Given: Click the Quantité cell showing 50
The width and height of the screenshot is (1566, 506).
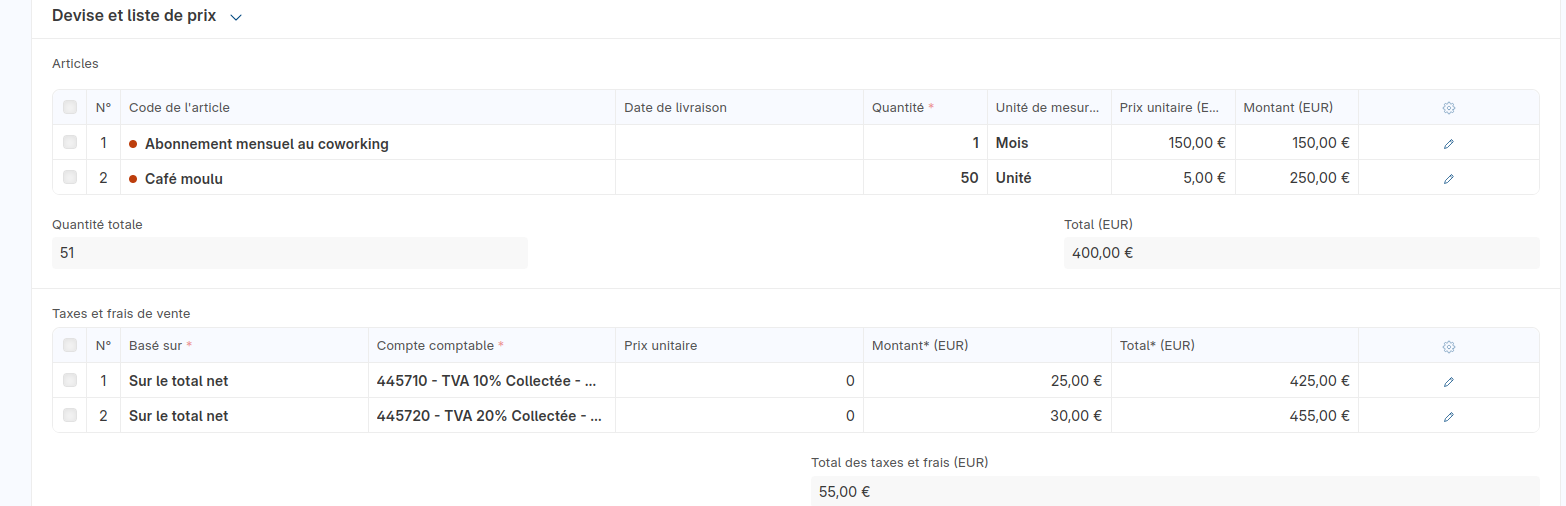Looking at the screenshot, I should (x=925, y=178).
